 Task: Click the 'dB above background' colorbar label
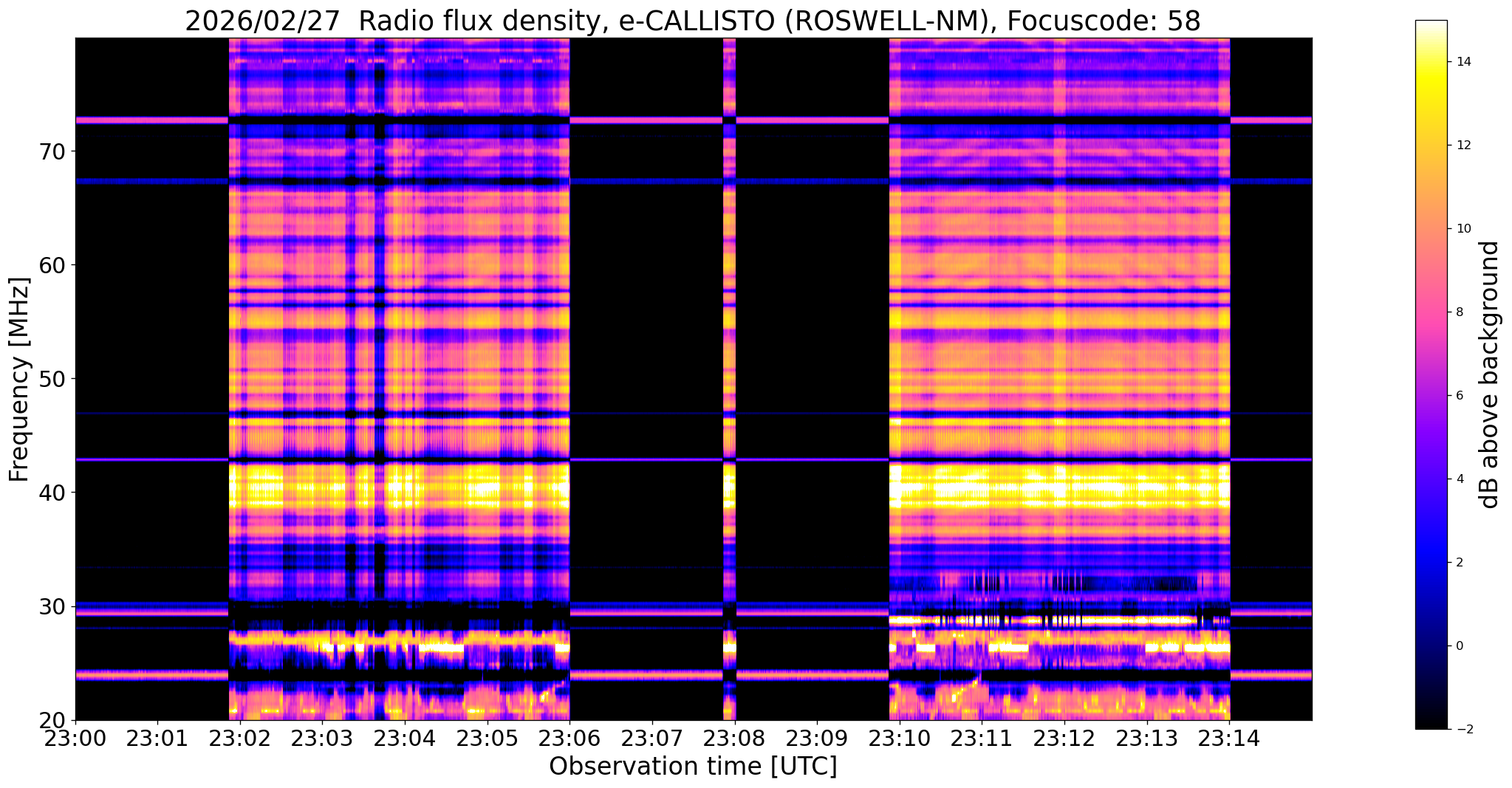tap(1490, 374)
